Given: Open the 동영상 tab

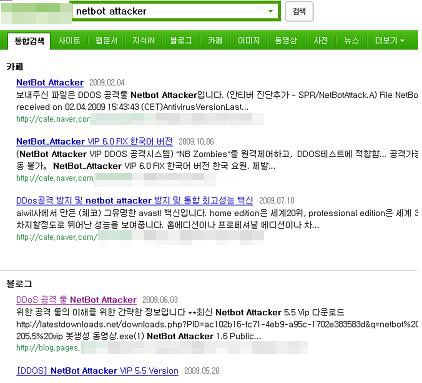Looking at the screenshot, I should [x=286, y=41].
